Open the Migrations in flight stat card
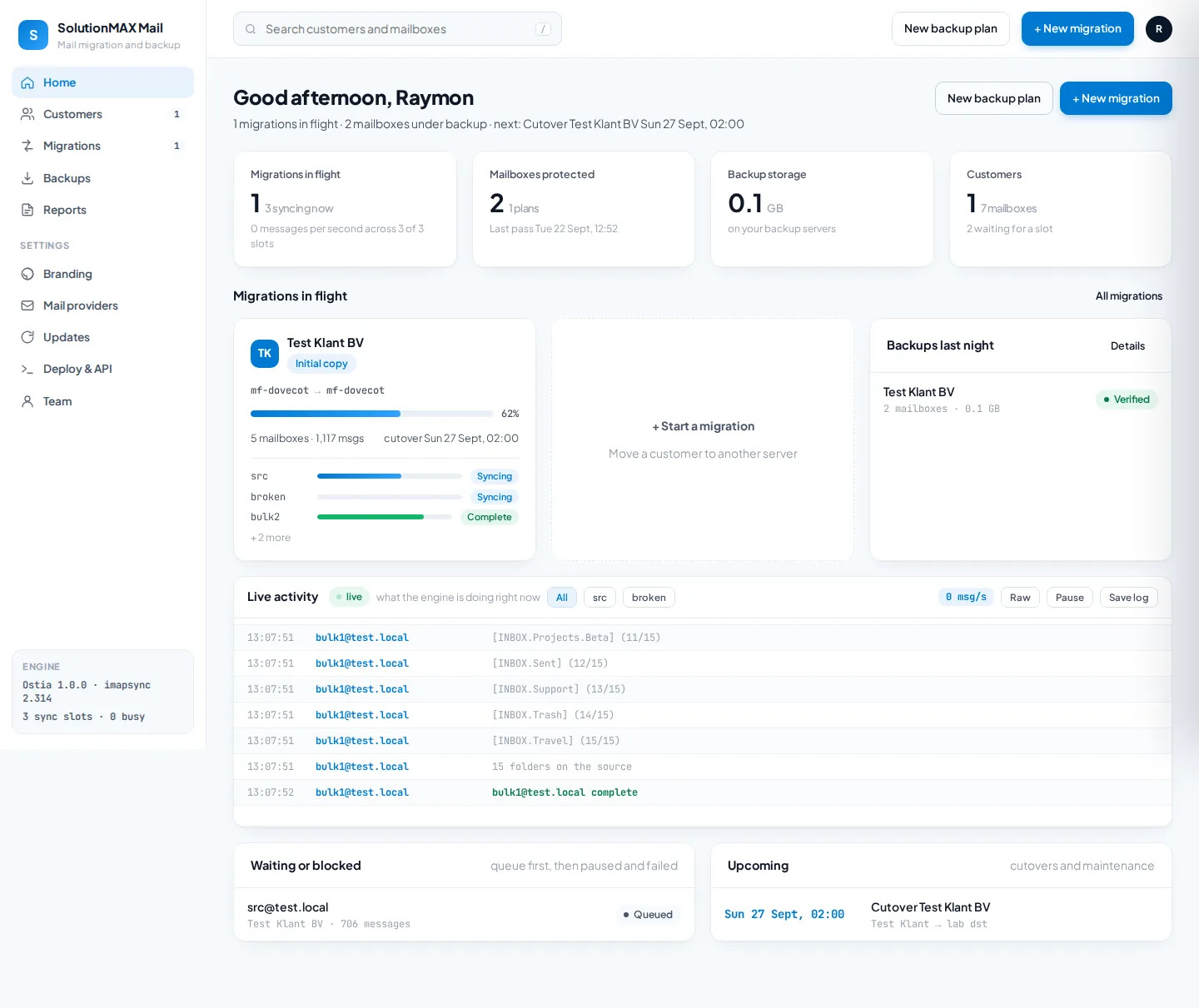Screen dimensions: 1199x1008 [345, 209]
